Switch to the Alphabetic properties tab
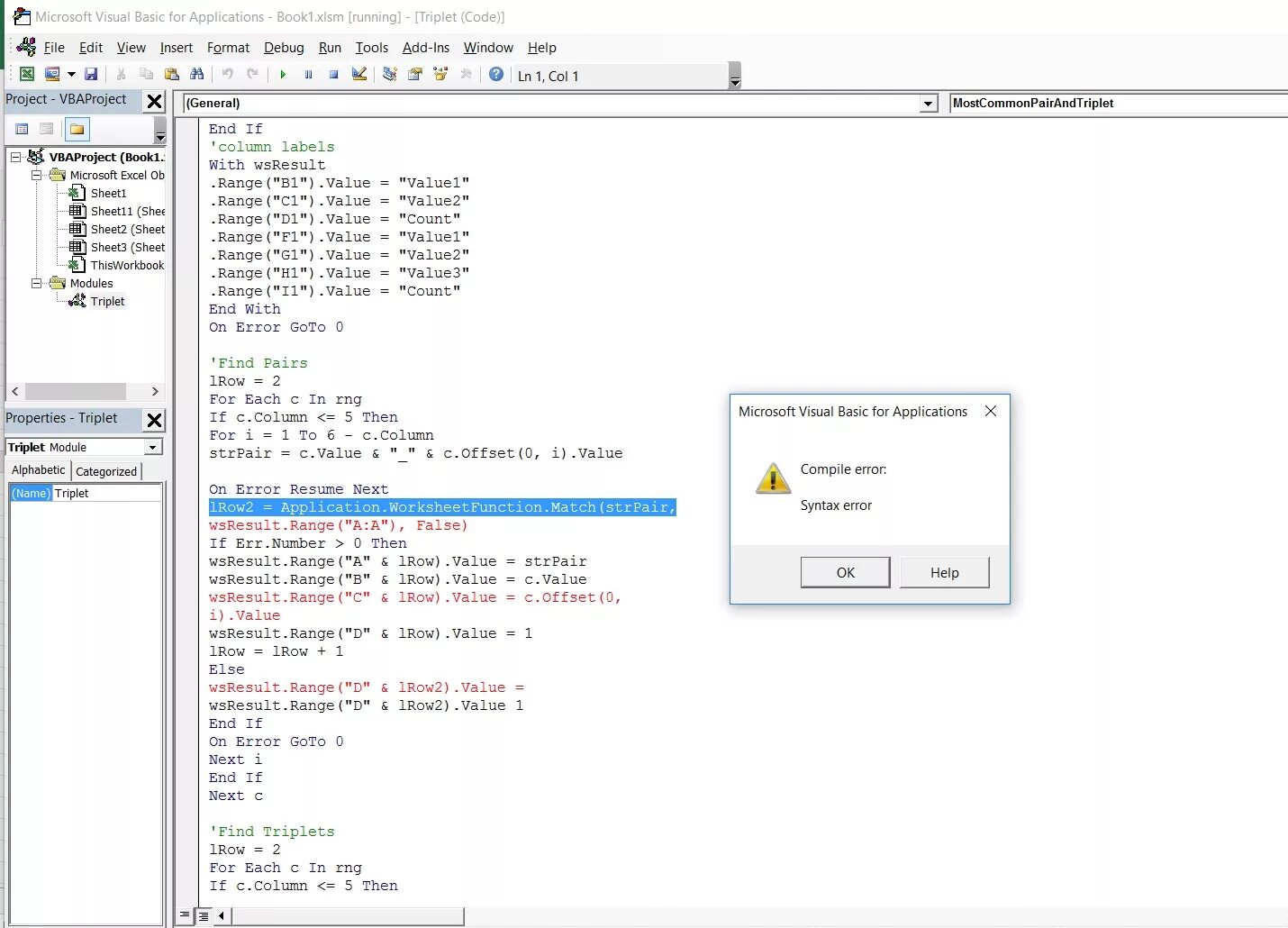This screenshot has height=928, width=1288. click(x=38, y=469)
